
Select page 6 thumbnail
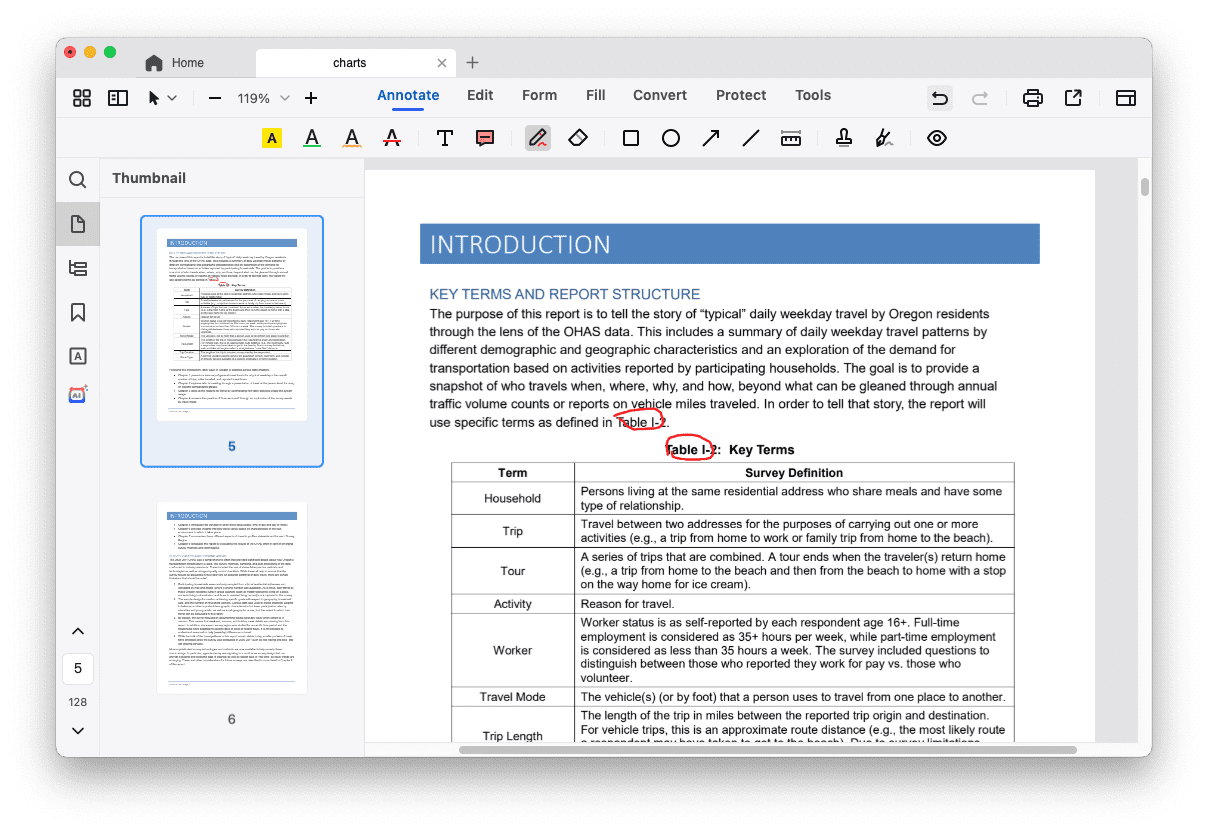click(x=231, y=597)
